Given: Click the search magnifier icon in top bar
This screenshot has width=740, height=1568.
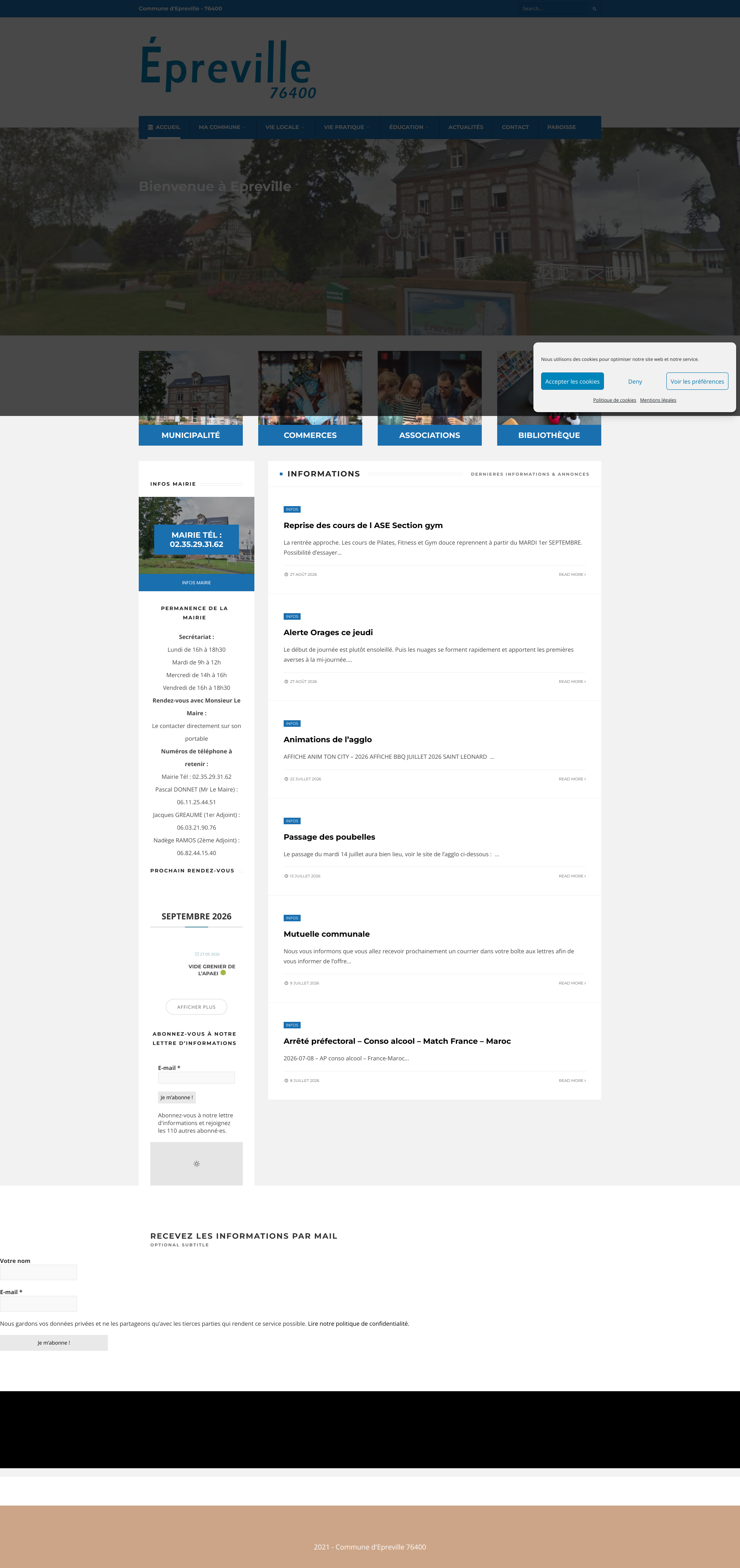Looking at the screenshot, I should tap(594, 8).
